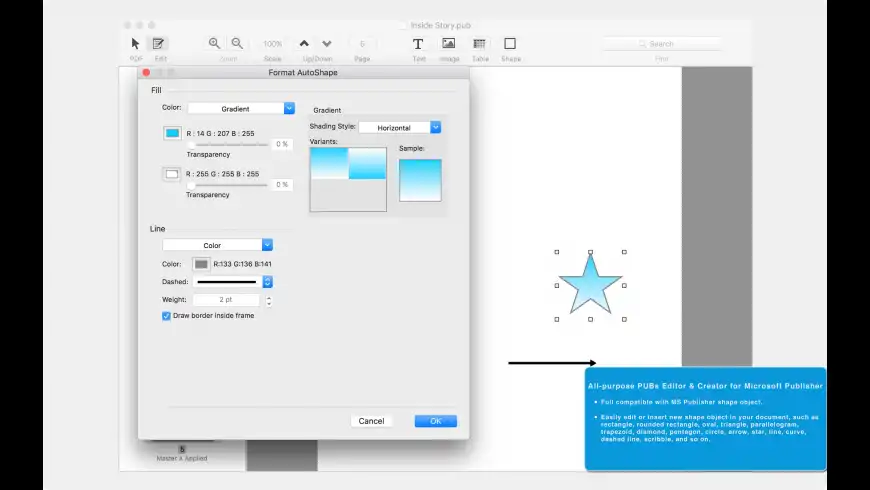This screenshot has height=490, width=870.
Task: Open the Fill Color Gradient dropdown
Action: (x=241, y=109)
